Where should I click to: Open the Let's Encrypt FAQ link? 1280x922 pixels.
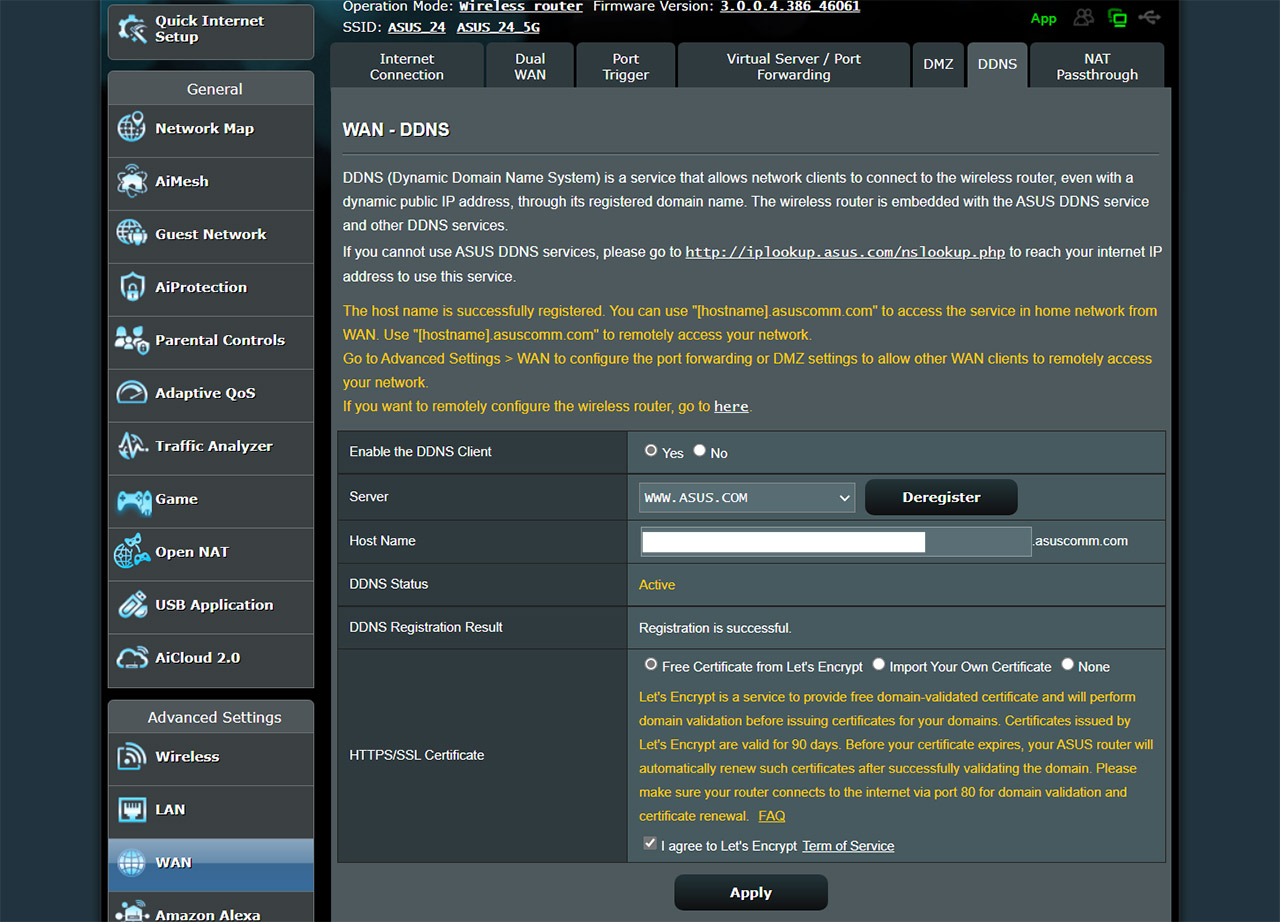click(771, 816)
